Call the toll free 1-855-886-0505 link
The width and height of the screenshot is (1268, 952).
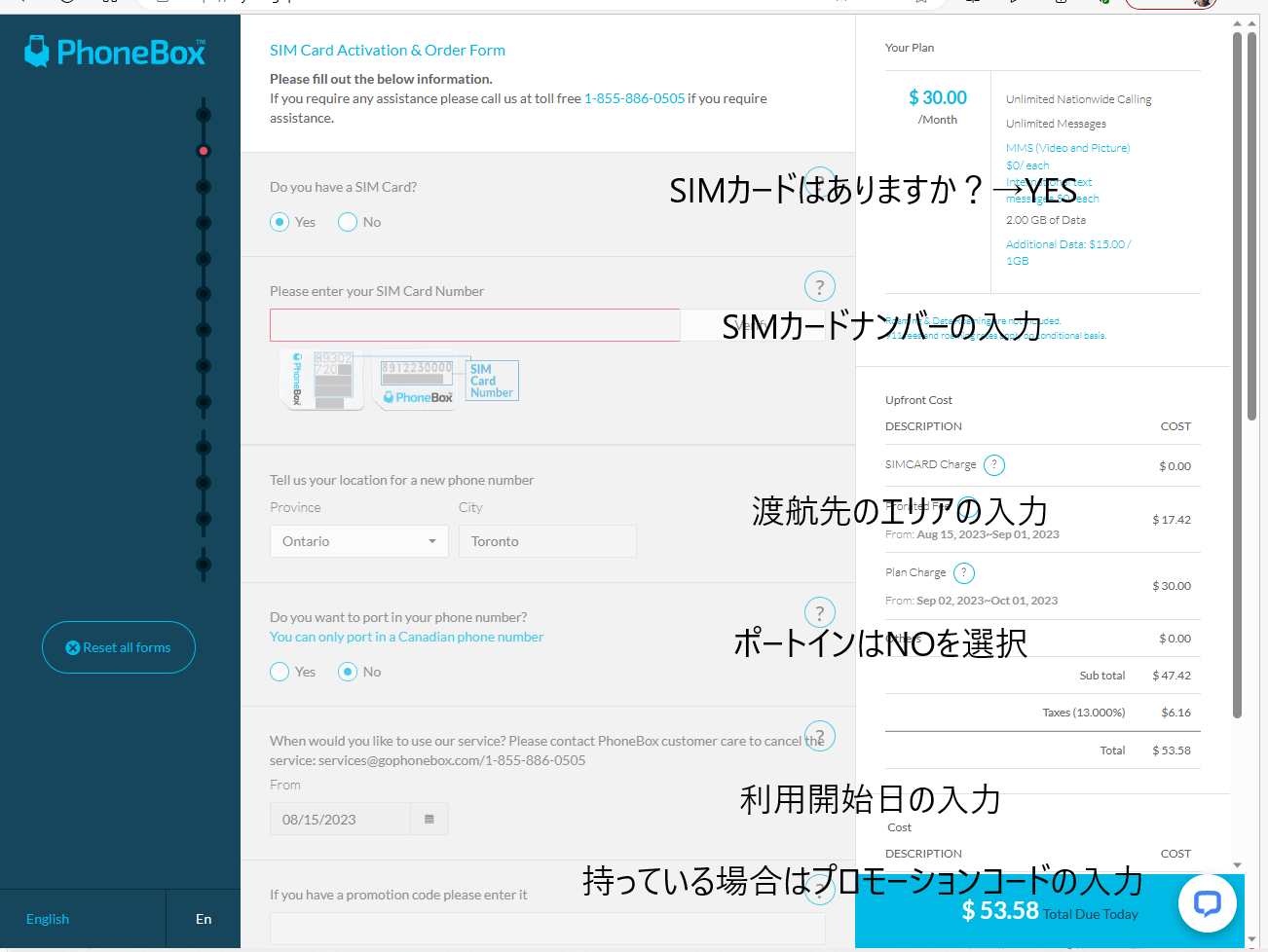pyautogui.click(x=634, y=98)
